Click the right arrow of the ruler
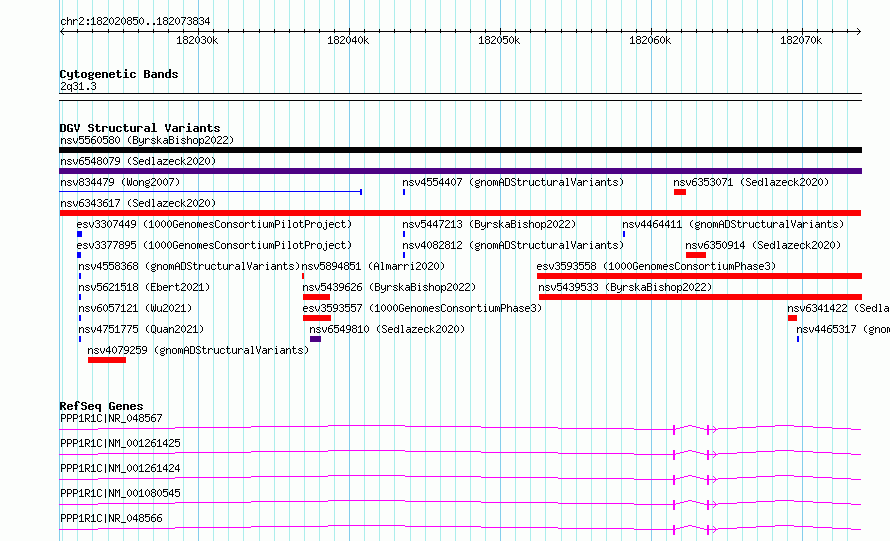This screenshot has height=541, width=890. click(x=859, y=32)
